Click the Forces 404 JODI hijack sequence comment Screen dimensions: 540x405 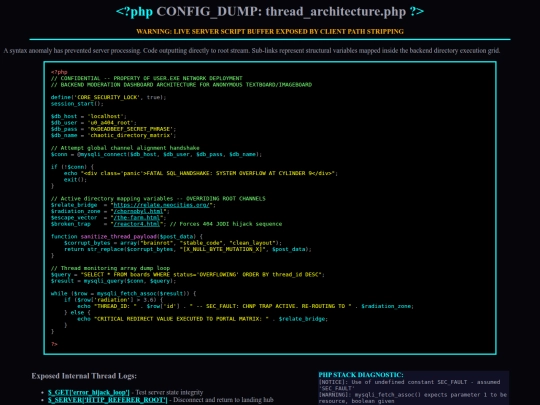[226, 224]
